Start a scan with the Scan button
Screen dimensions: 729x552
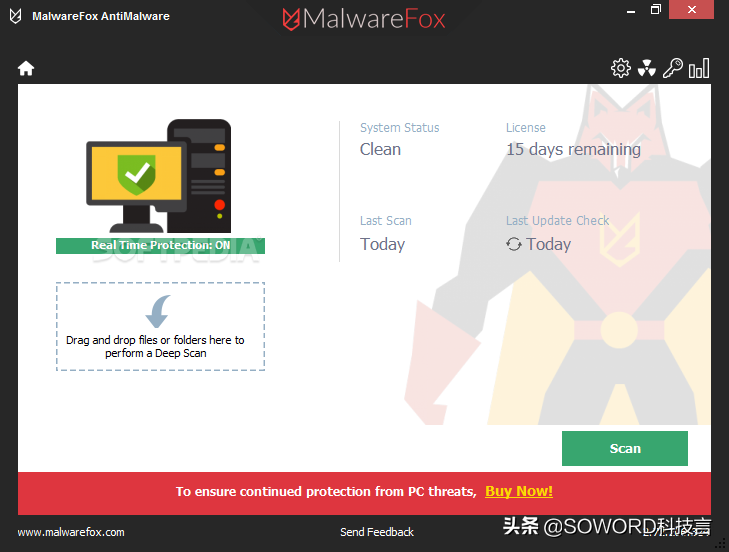[625, 448]
